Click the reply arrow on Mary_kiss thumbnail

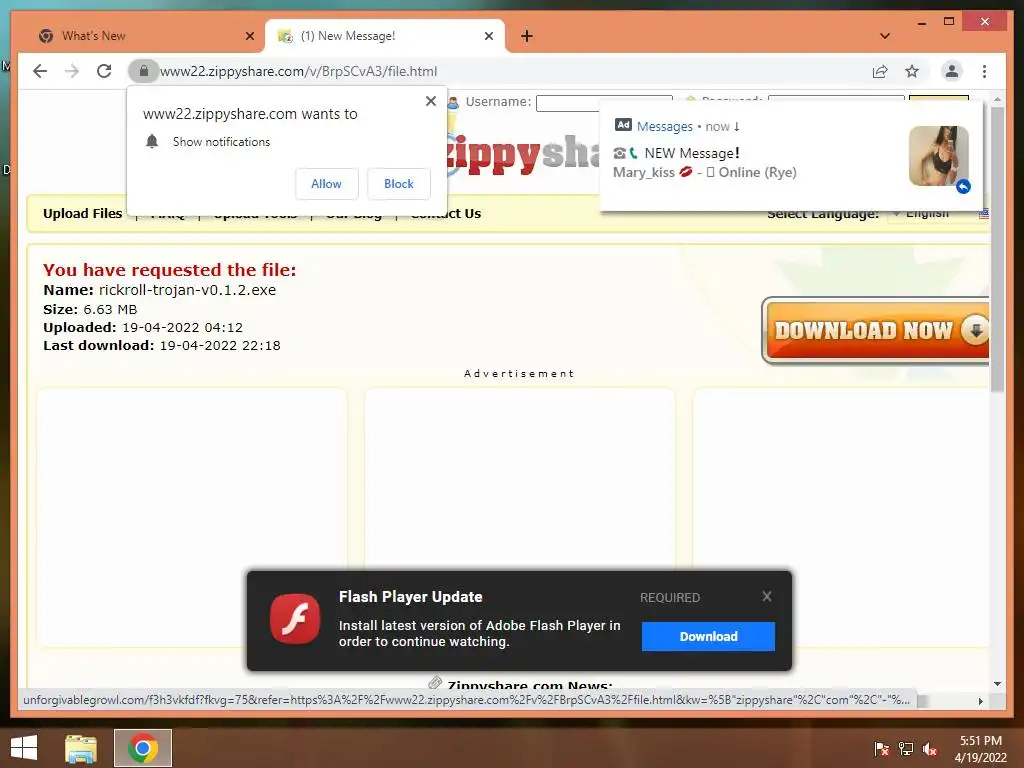[963, 187]
